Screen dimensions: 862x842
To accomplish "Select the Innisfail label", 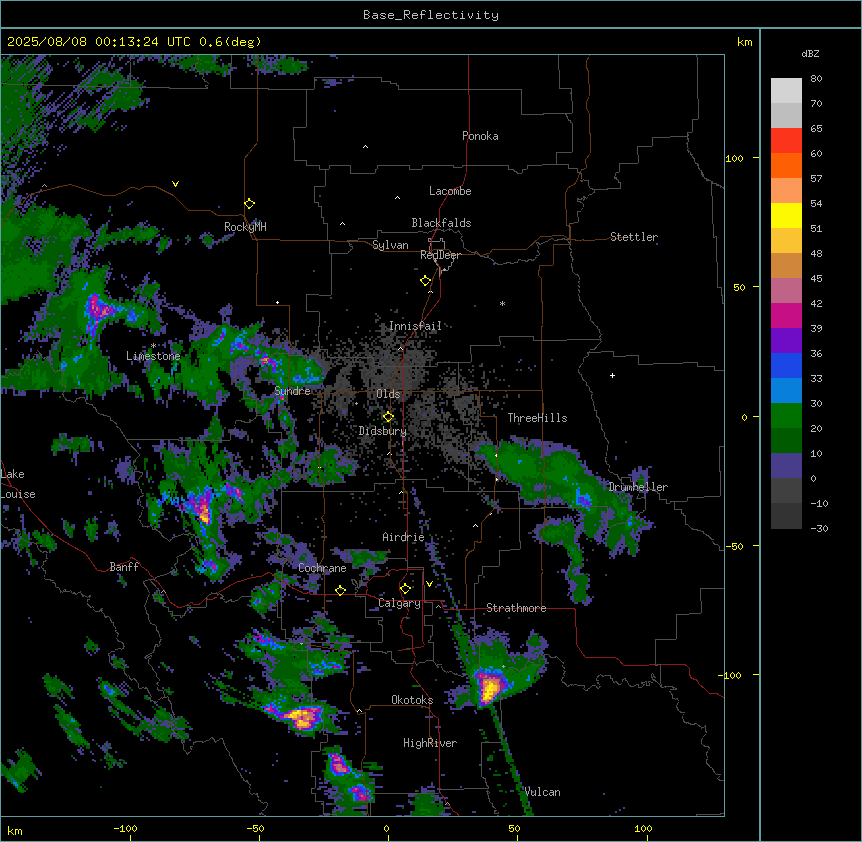I will coord(415,326).
